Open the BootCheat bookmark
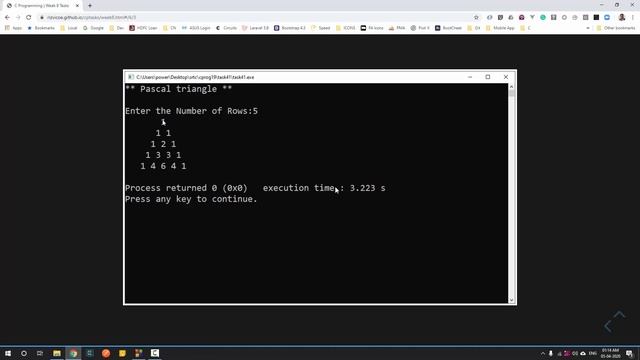 [448, 28]
